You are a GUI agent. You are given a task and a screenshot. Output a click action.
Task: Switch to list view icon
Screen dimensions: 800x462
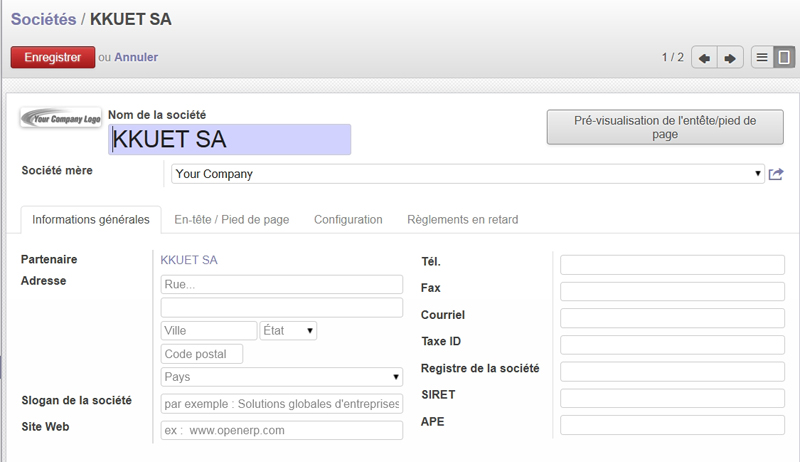tap(762, 57)
